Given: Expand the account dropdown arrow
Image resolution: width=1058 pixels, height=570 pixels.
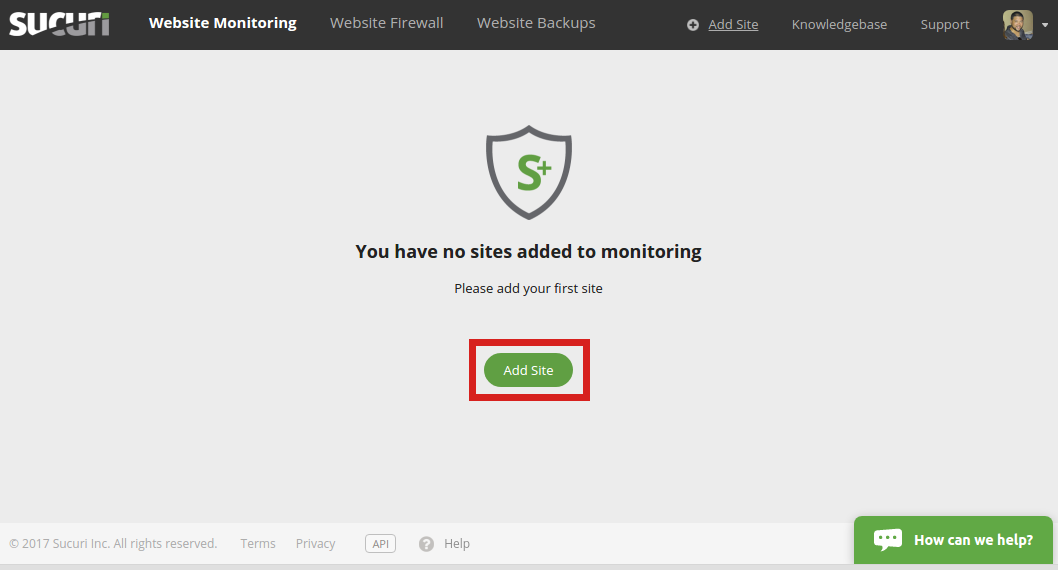Looking at the screenshot, I should [x=1045, y=26].
